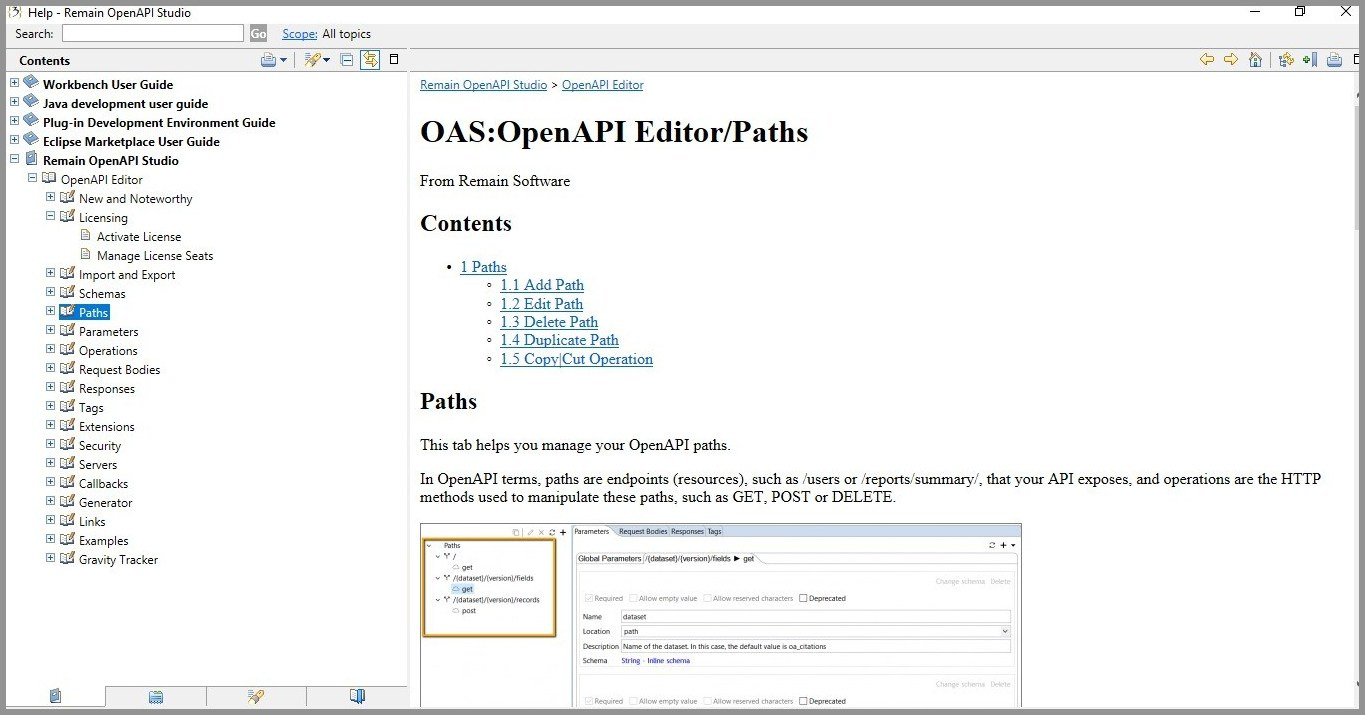Screen dimensions: 1365x715
Task: Go back using the yellow left arrow
Action: pos(1207,60)
